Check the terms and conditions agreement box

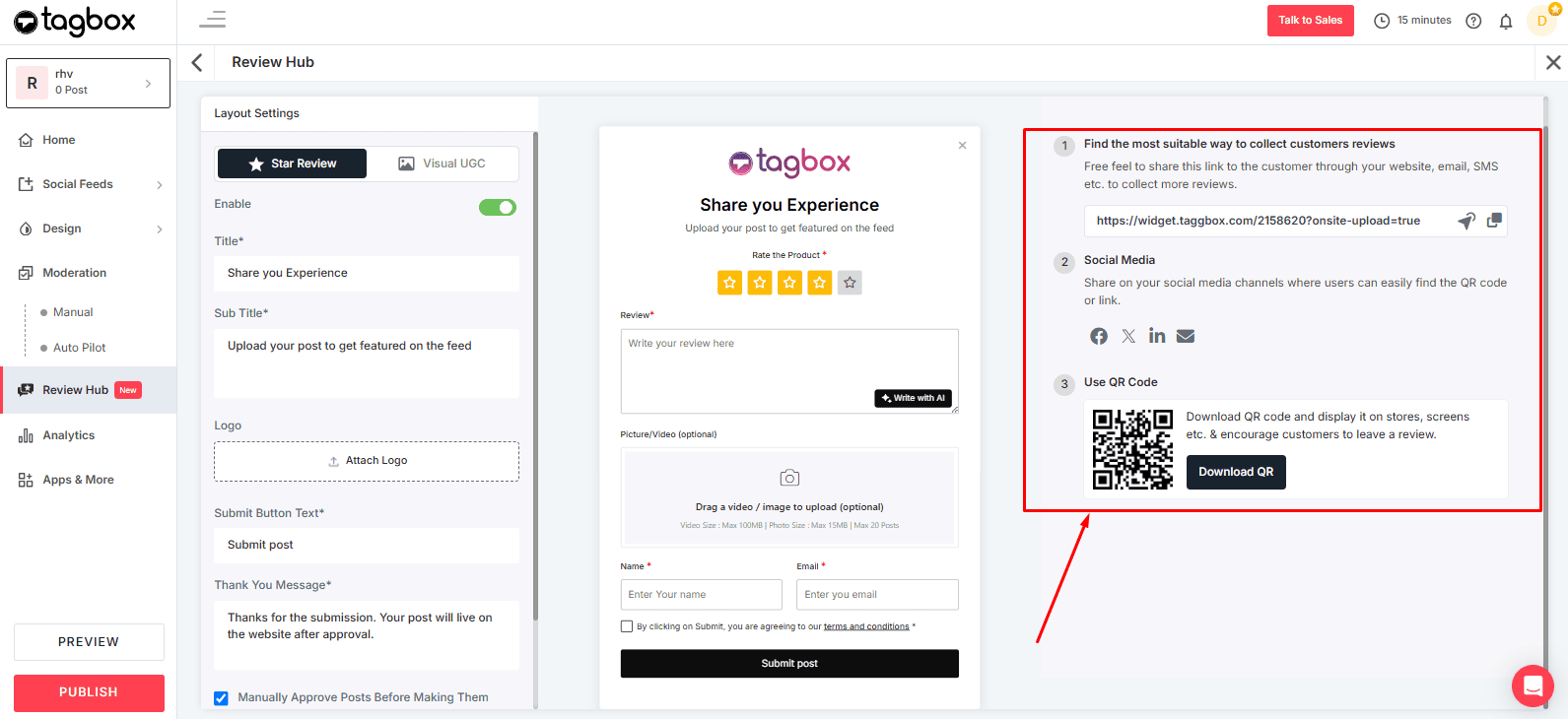[627, 626]
